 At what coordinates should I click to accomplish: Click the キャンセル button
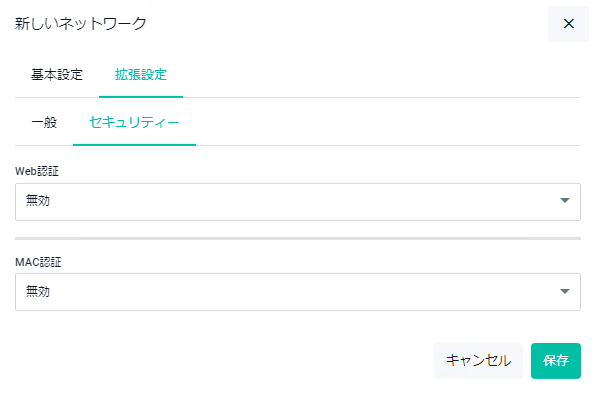[478, 361]
